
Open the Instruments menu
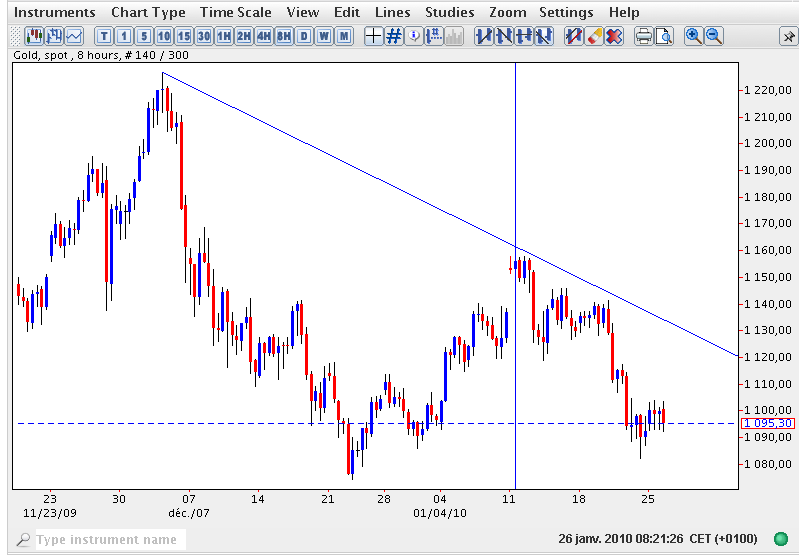[x=56, y=12]
